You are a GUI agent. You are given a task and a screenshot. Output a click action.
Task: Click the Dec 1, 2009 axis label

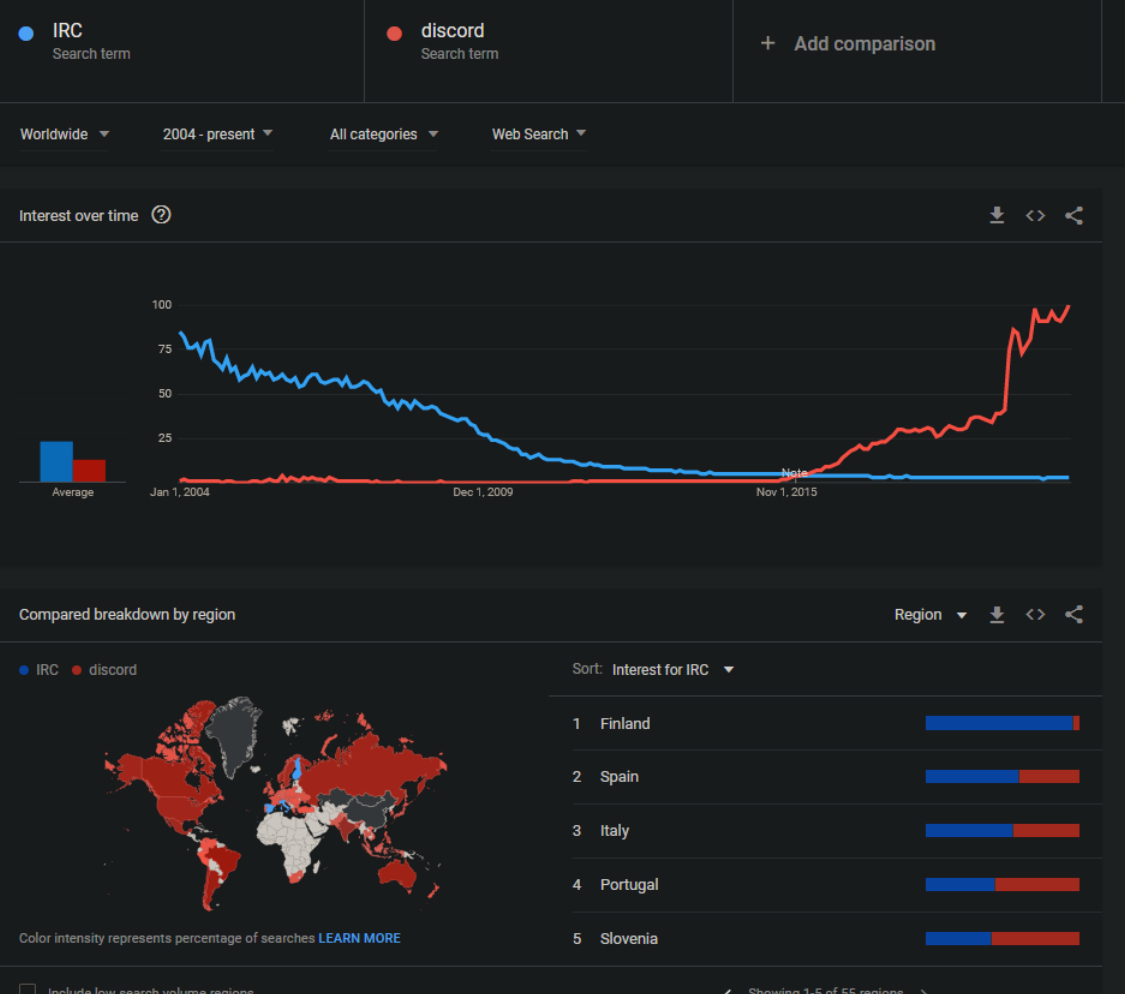(483, 492)
